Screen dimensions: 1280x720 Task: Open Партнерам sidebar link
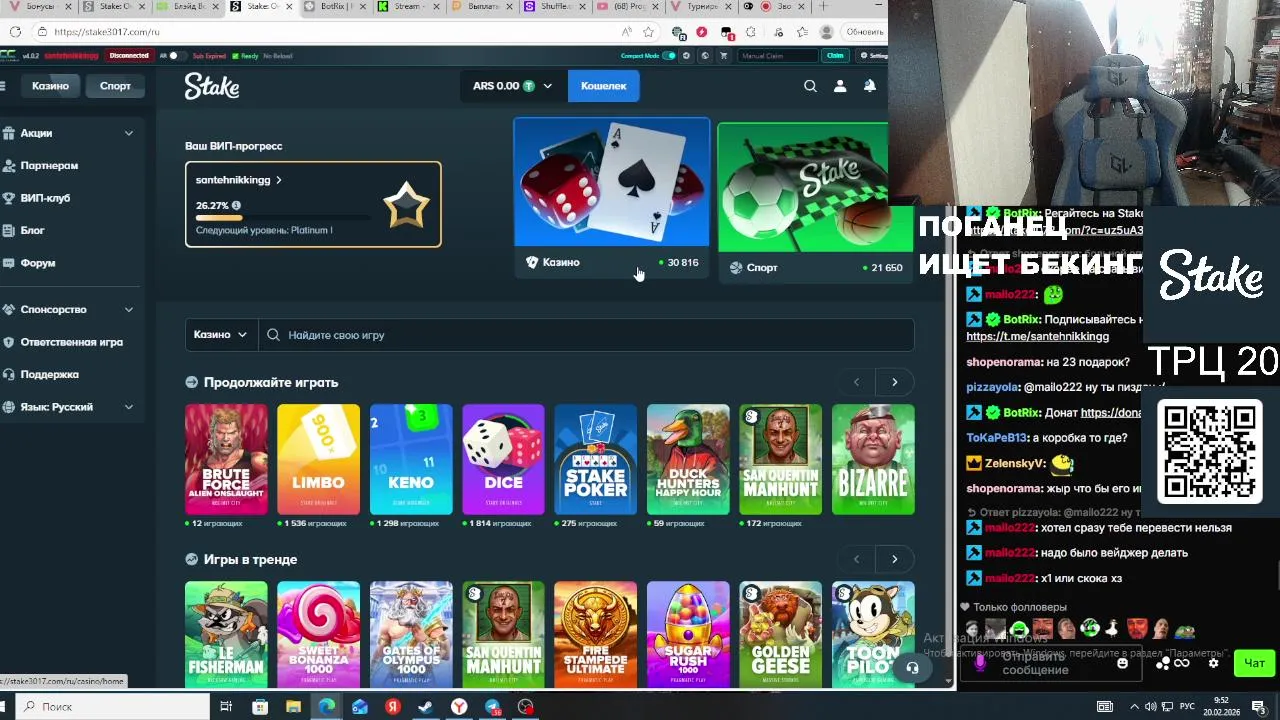pos(49,166)
